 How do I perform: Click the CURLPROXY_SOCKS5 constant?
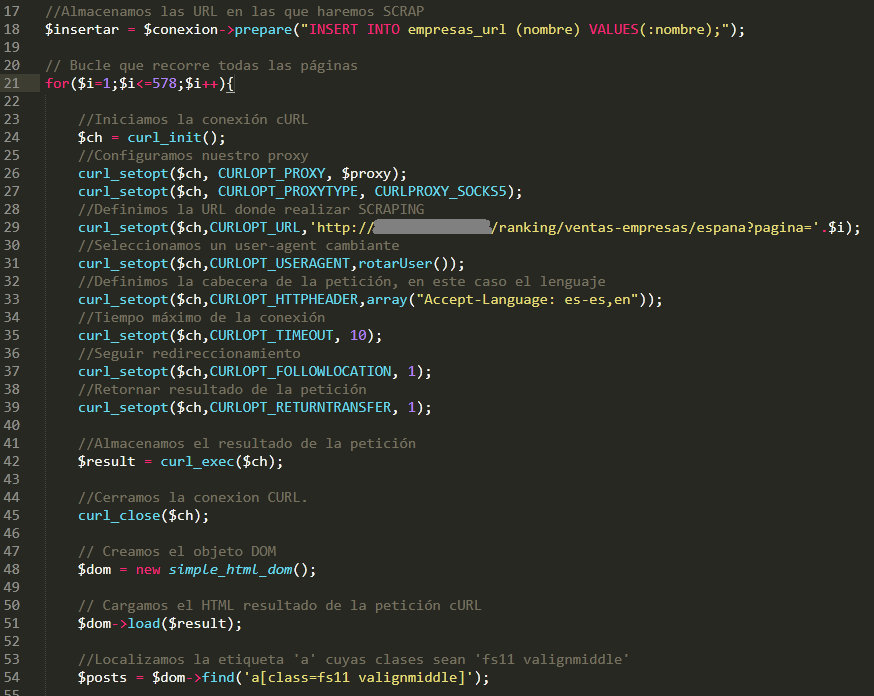point(448,191)
